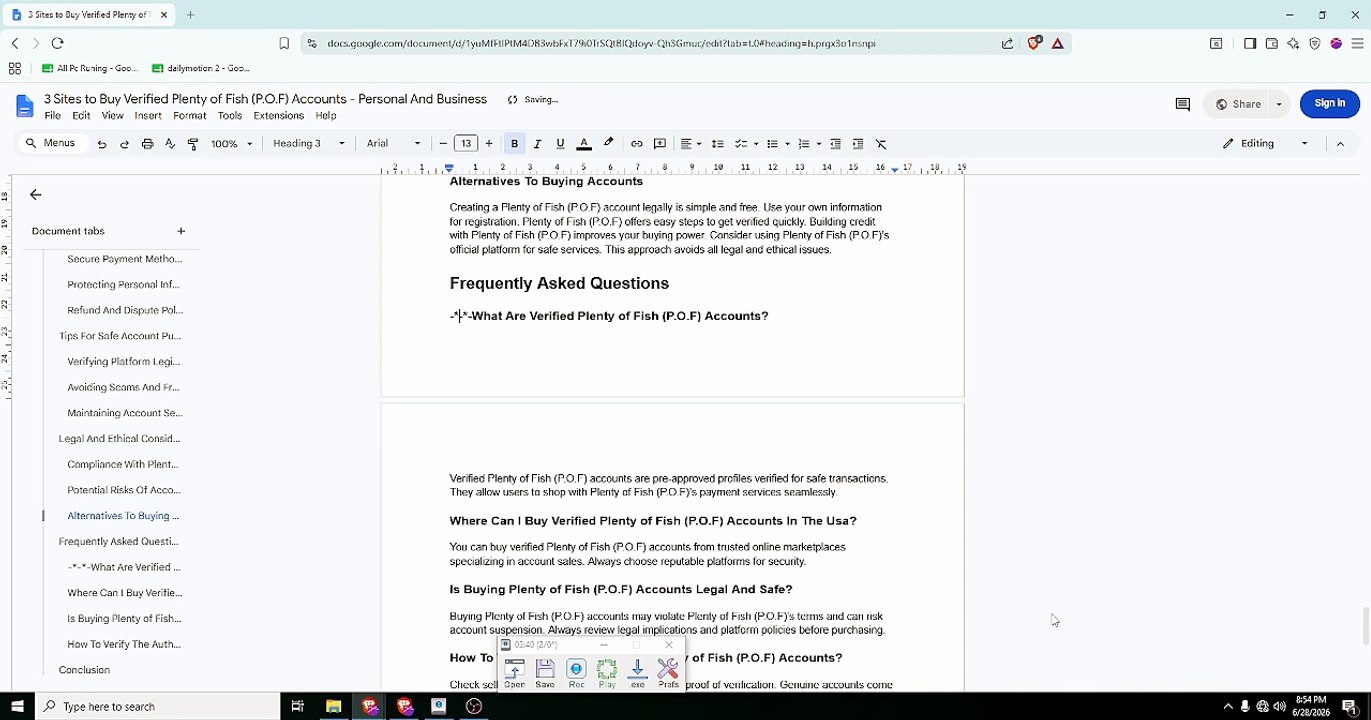This screenshot has height=720, width=1371.
Task: Open the 'All Pc Runing' bookmark
Action: (90, 68)
